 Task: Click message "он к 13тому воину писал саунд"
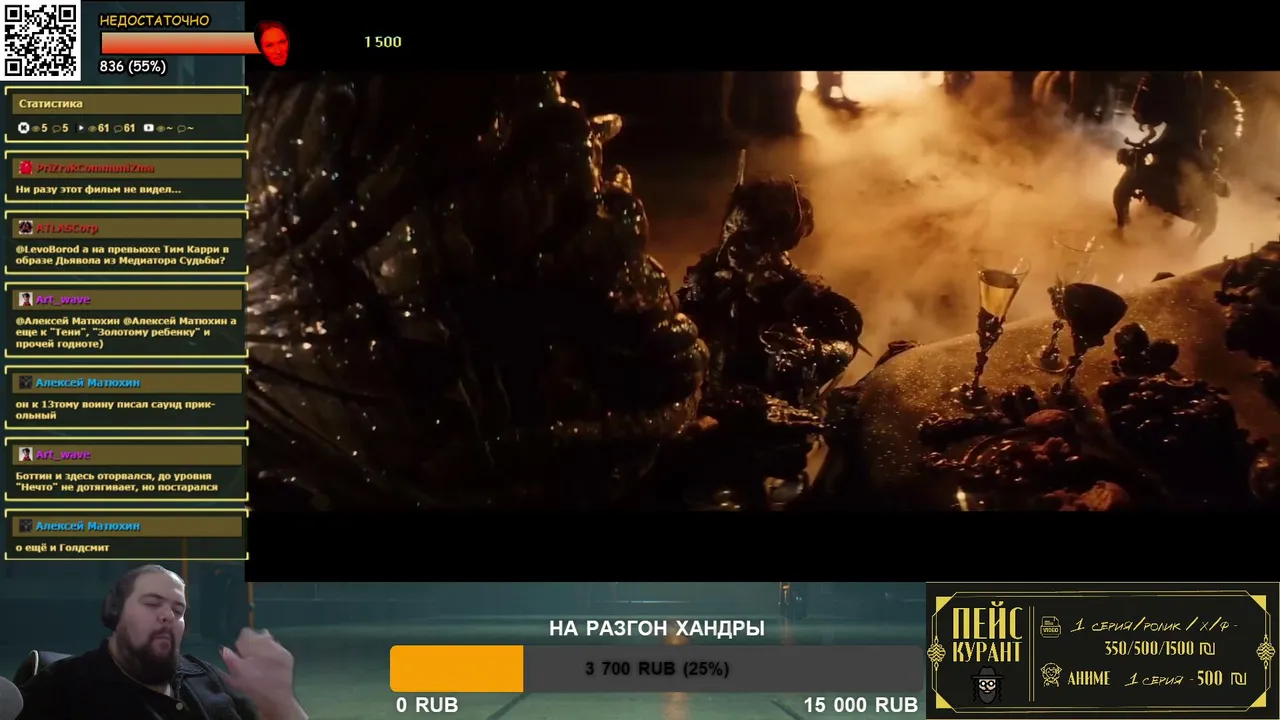(115, 409)
